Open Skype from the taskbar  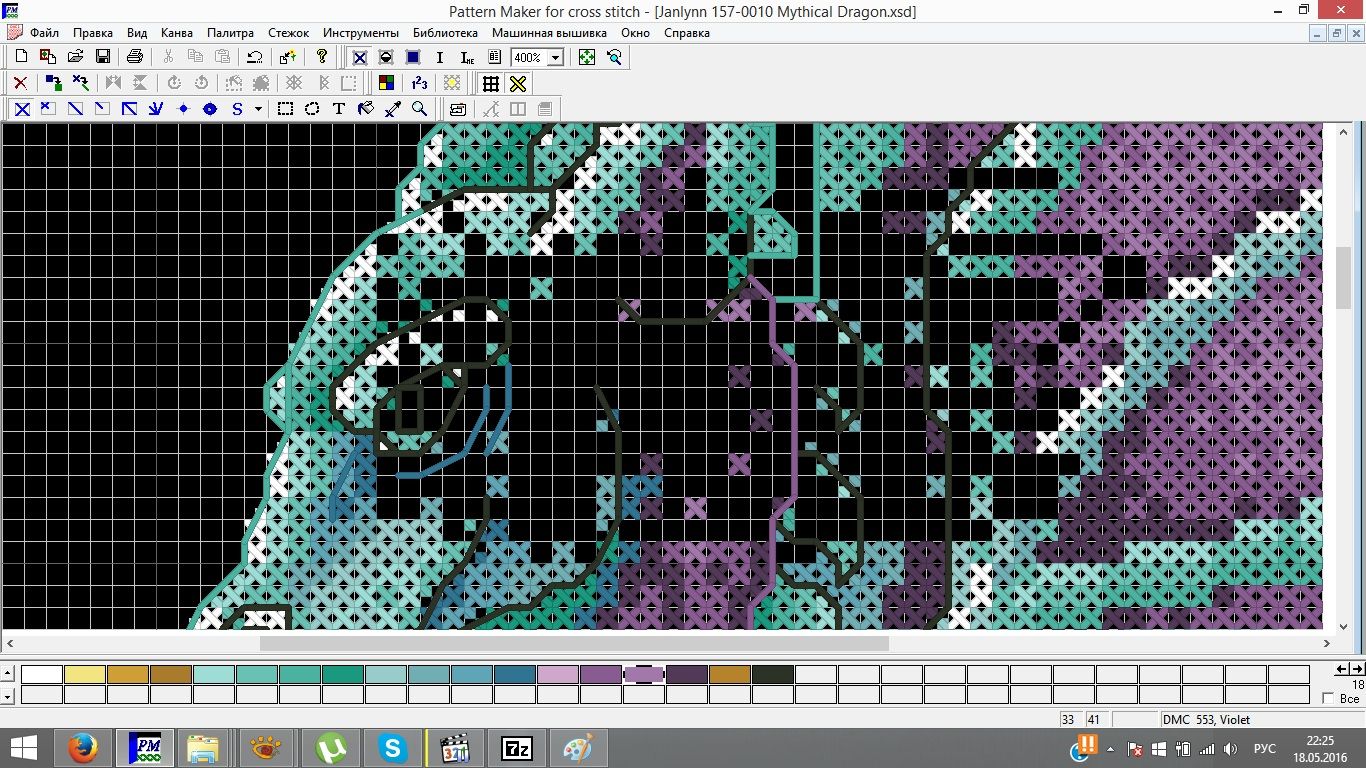click(x=392, y=747)
